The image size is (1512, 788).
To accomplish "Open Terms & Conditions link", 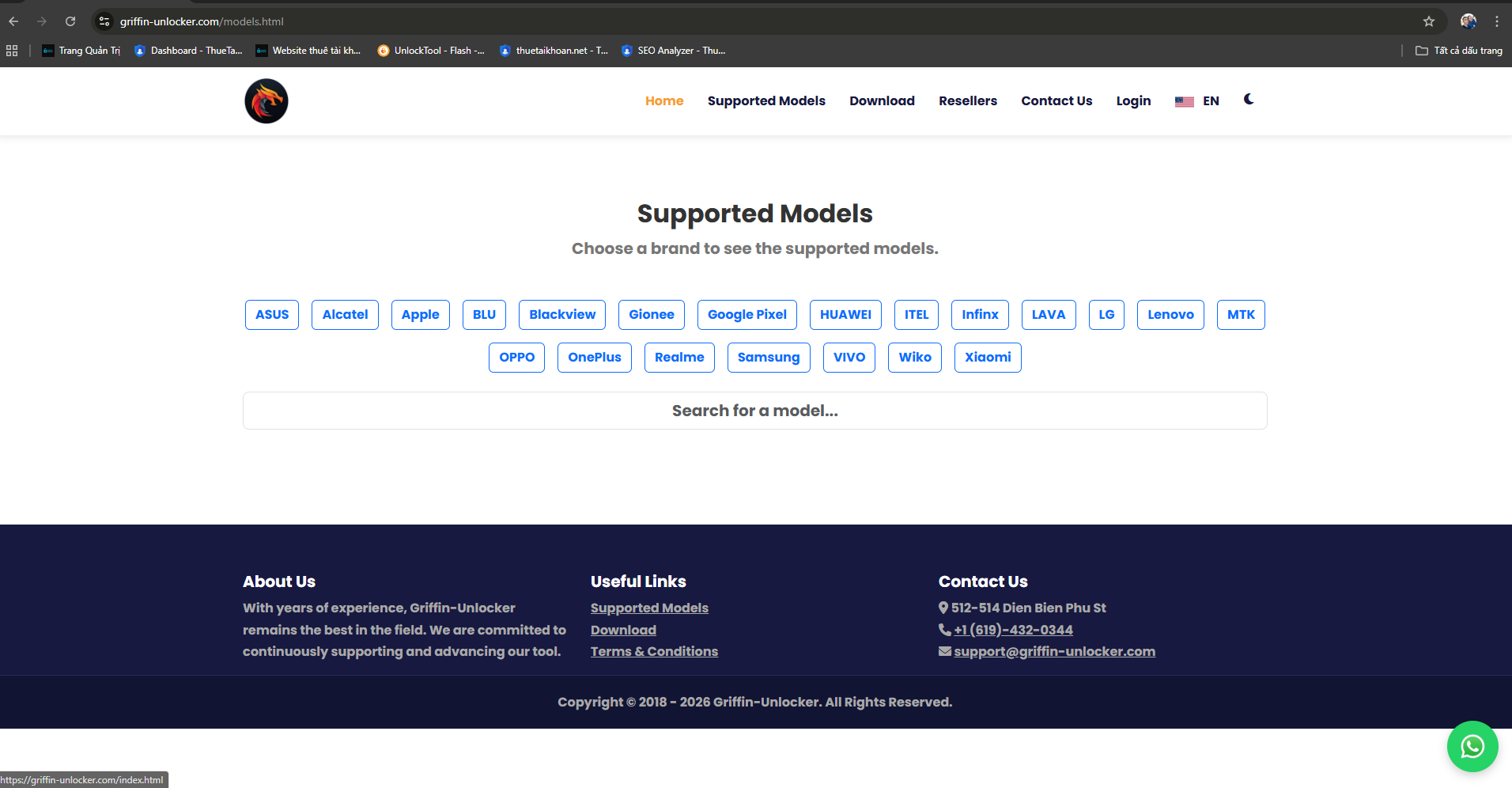I will [x=654, y=651].
